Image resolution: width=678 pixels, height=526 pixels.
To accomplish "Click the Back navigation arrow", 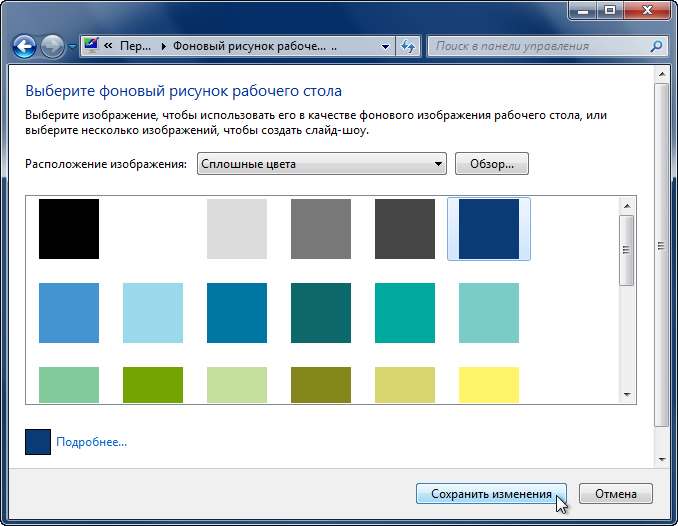I will point(24,46).
